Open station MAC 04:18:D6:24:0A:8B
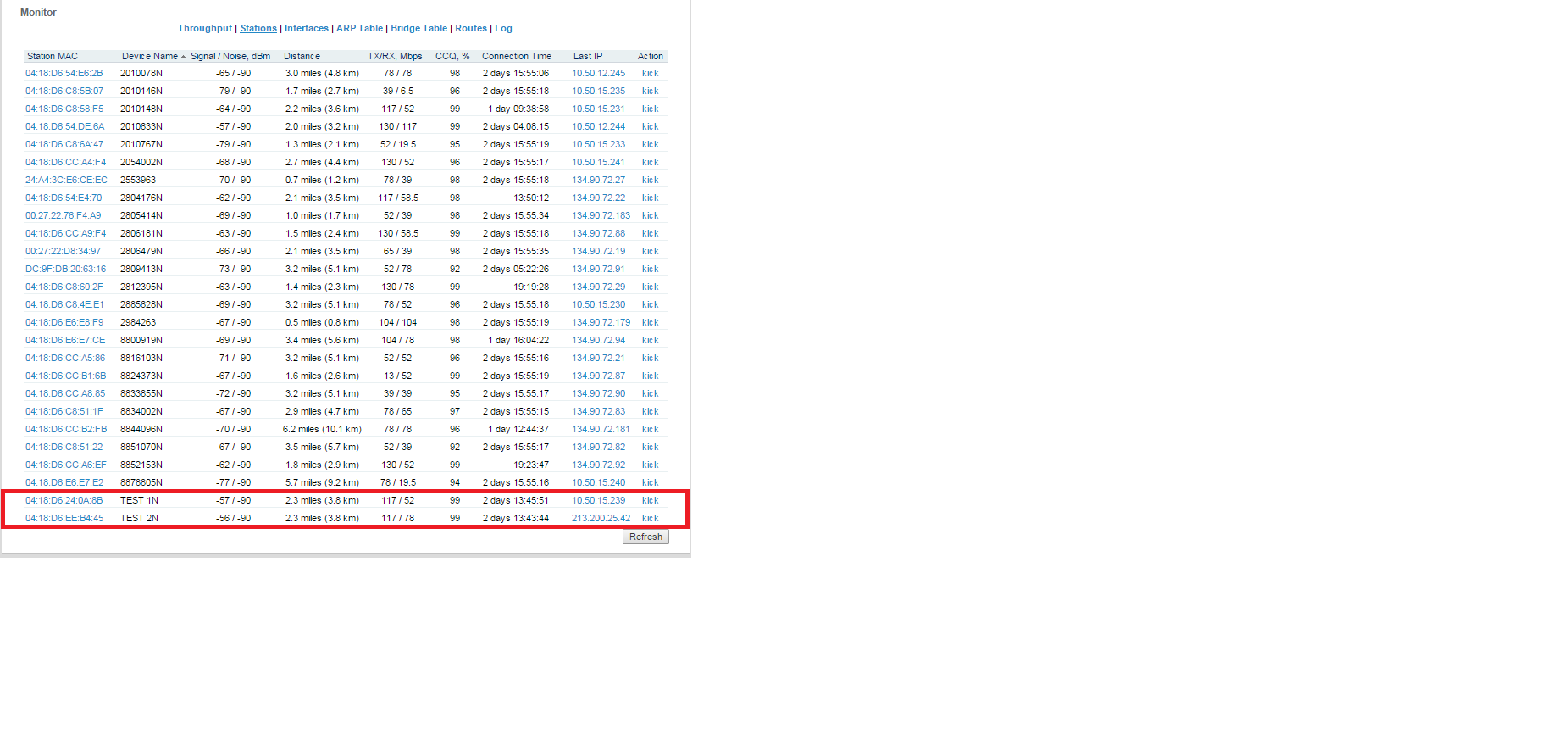This screenshot has width=1568, height=729. tap(64, 500)
